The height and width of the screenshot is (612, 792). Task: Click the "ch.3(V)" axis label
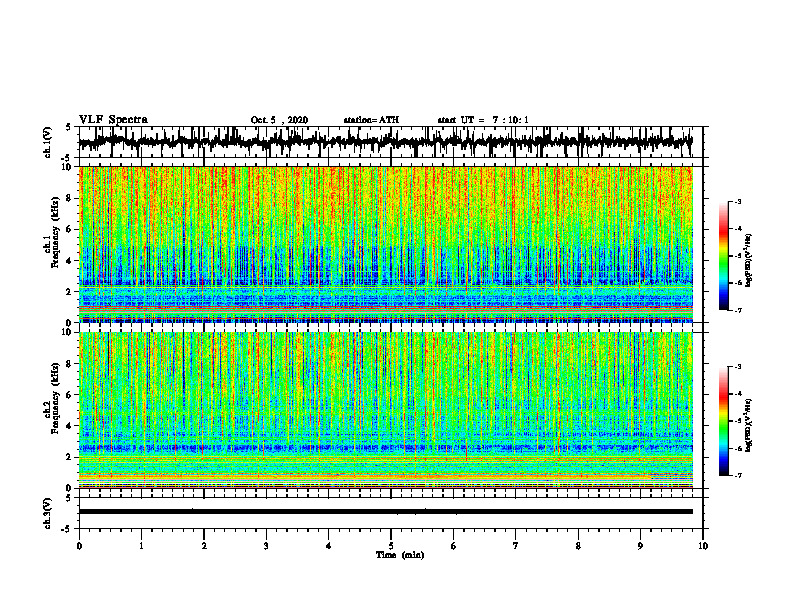48,513
